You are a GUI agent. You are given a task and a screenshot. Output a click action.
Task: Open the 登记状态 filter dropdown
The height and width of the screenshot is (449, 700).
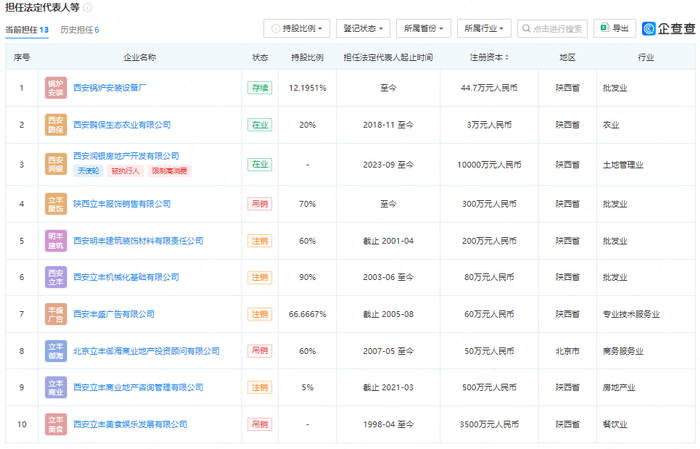tap(363, 29)
